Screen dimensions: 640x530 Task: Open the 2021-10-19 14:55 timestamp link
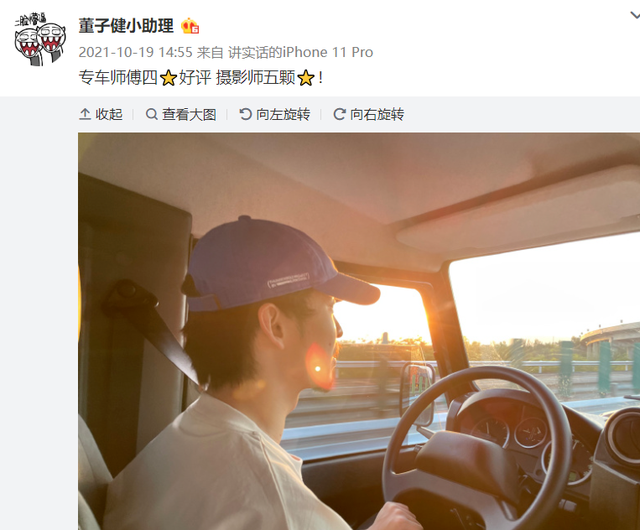coord(135,52)
